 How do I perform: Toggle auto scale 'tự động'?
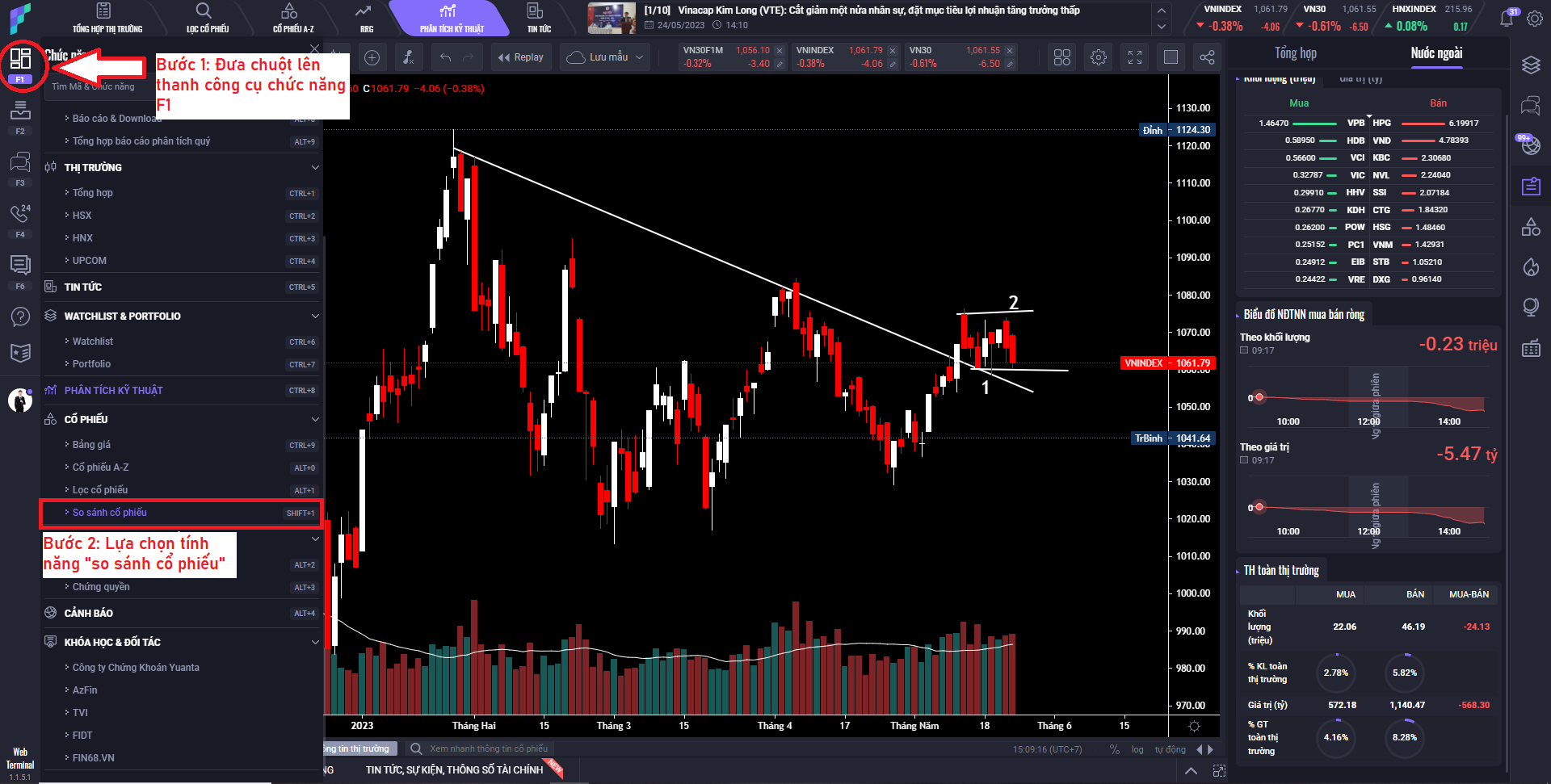[x=1170, y=749]
